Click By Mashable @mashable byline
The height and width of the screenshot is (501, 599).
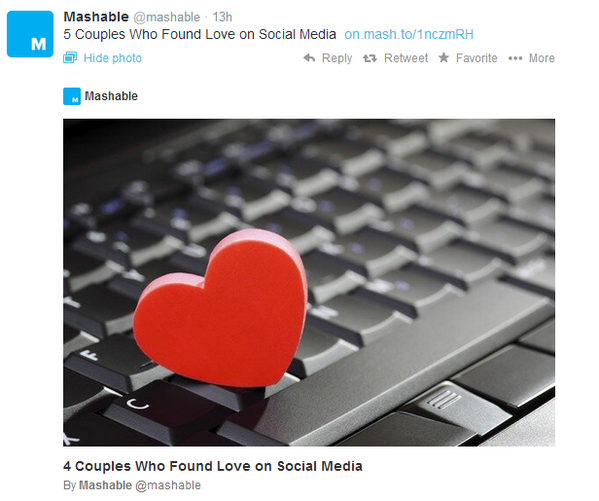pos(132,485)
